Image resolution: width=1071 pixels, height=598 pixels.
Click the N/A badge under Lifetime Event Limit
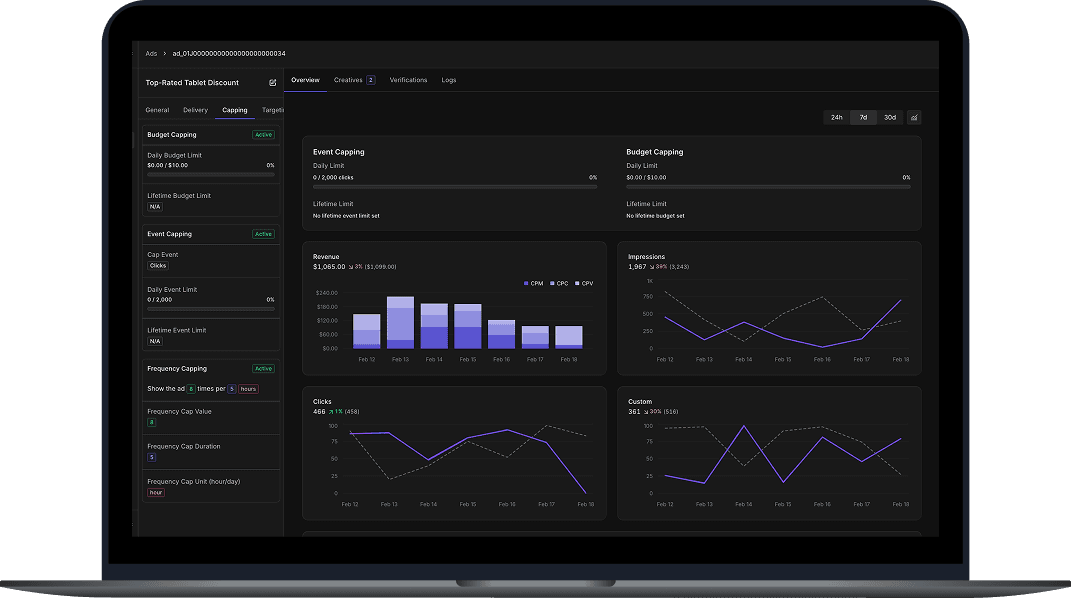(155, 341)
